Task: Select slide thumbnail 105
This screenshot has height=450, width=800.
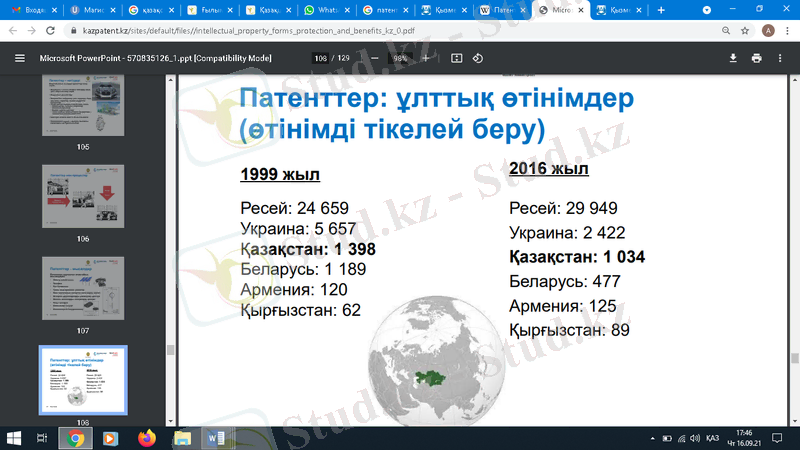Action: pyautogui.click(x=83, y=106)
